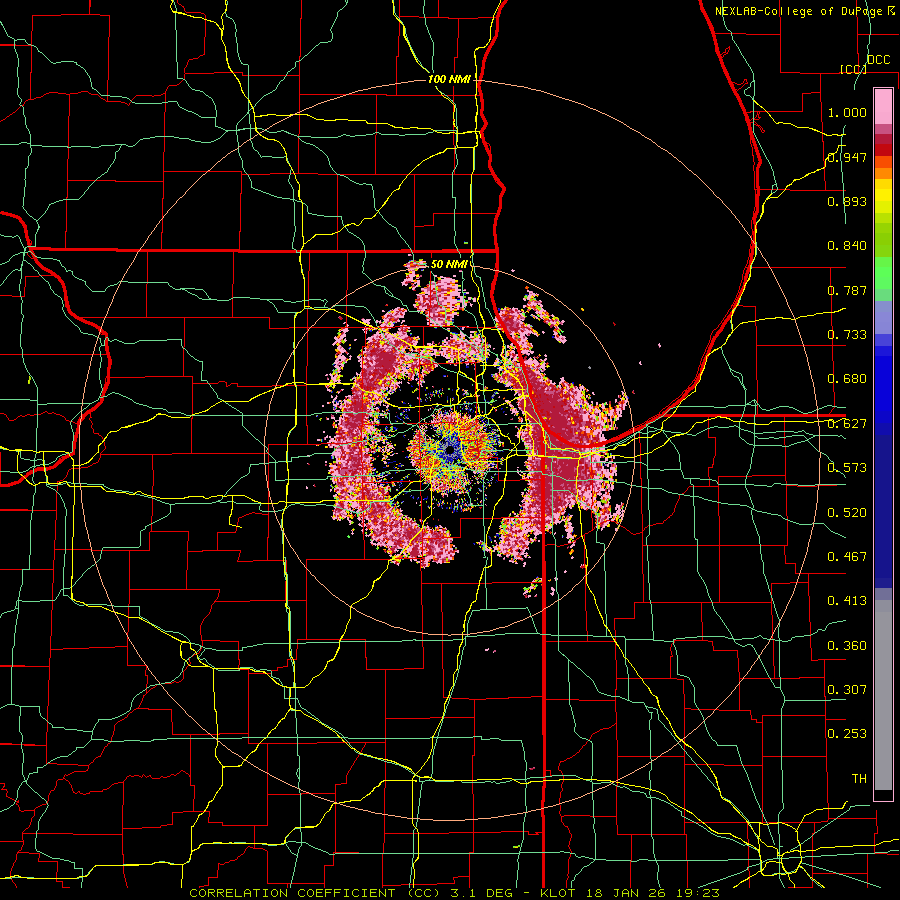The height and width of the screenshot is (900, 900).
Task: Pick the gray segment of the color bar
Action: point(883,695)
